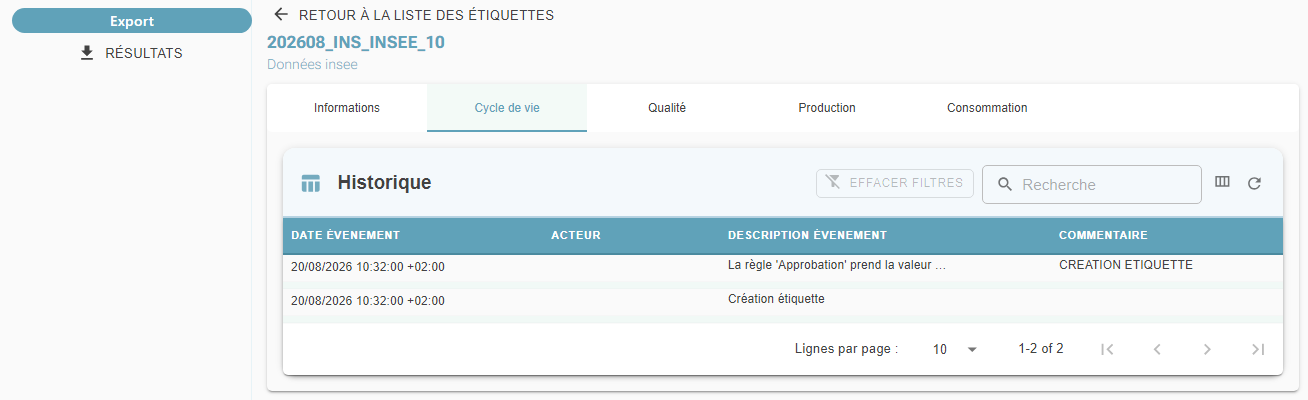Click the Effacer filtres button
This screenshot has width=1308, height=400.
[x=895, y=183]
